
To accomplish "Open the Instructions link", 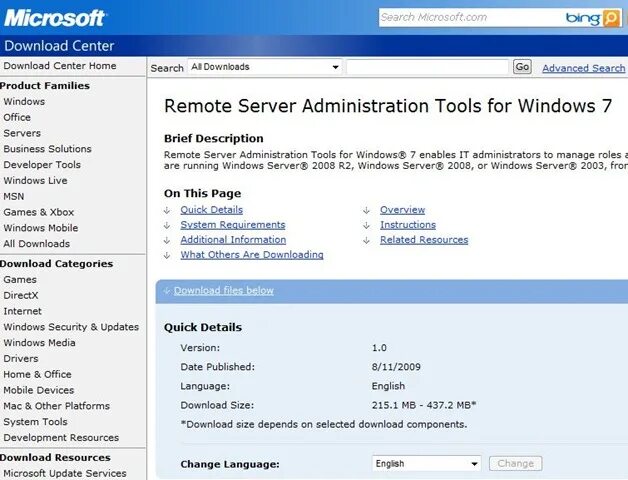I will (x=408, y=225).
